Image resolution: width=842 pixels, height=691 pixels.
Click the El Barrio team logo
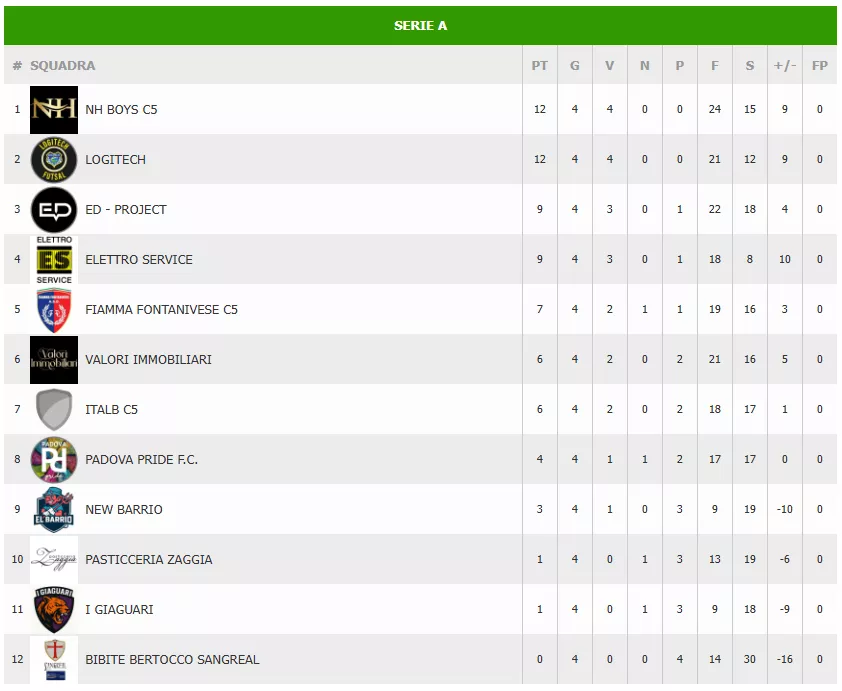coord(54,509)
